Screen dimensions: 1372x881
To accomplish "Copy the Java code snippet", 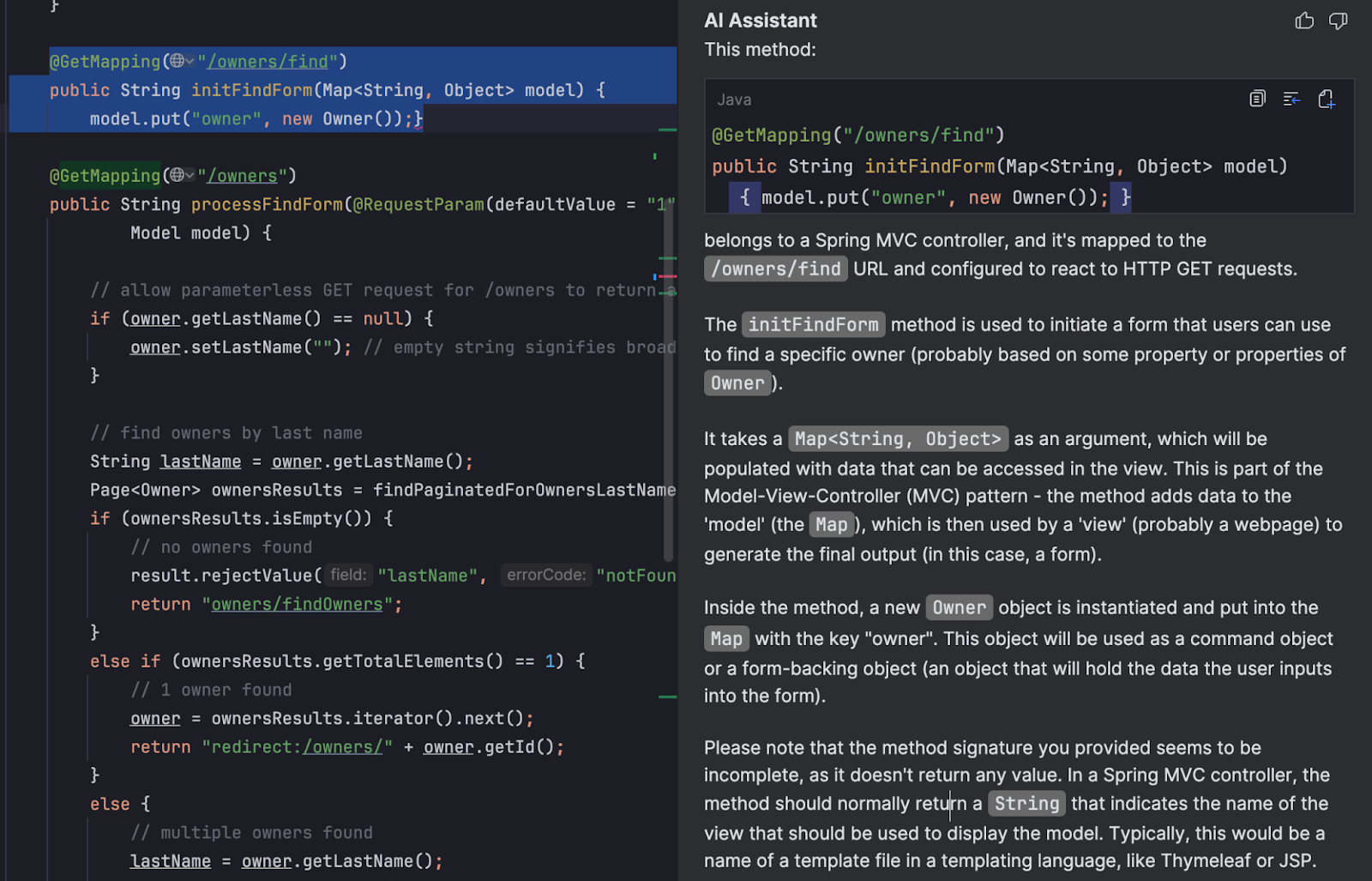I will coord(1257,100).
